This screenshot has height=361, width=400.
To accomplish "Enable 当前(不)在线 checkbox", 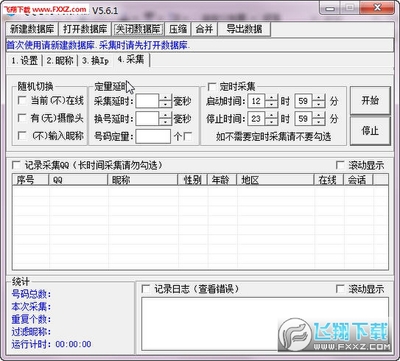I will point(22,100).
